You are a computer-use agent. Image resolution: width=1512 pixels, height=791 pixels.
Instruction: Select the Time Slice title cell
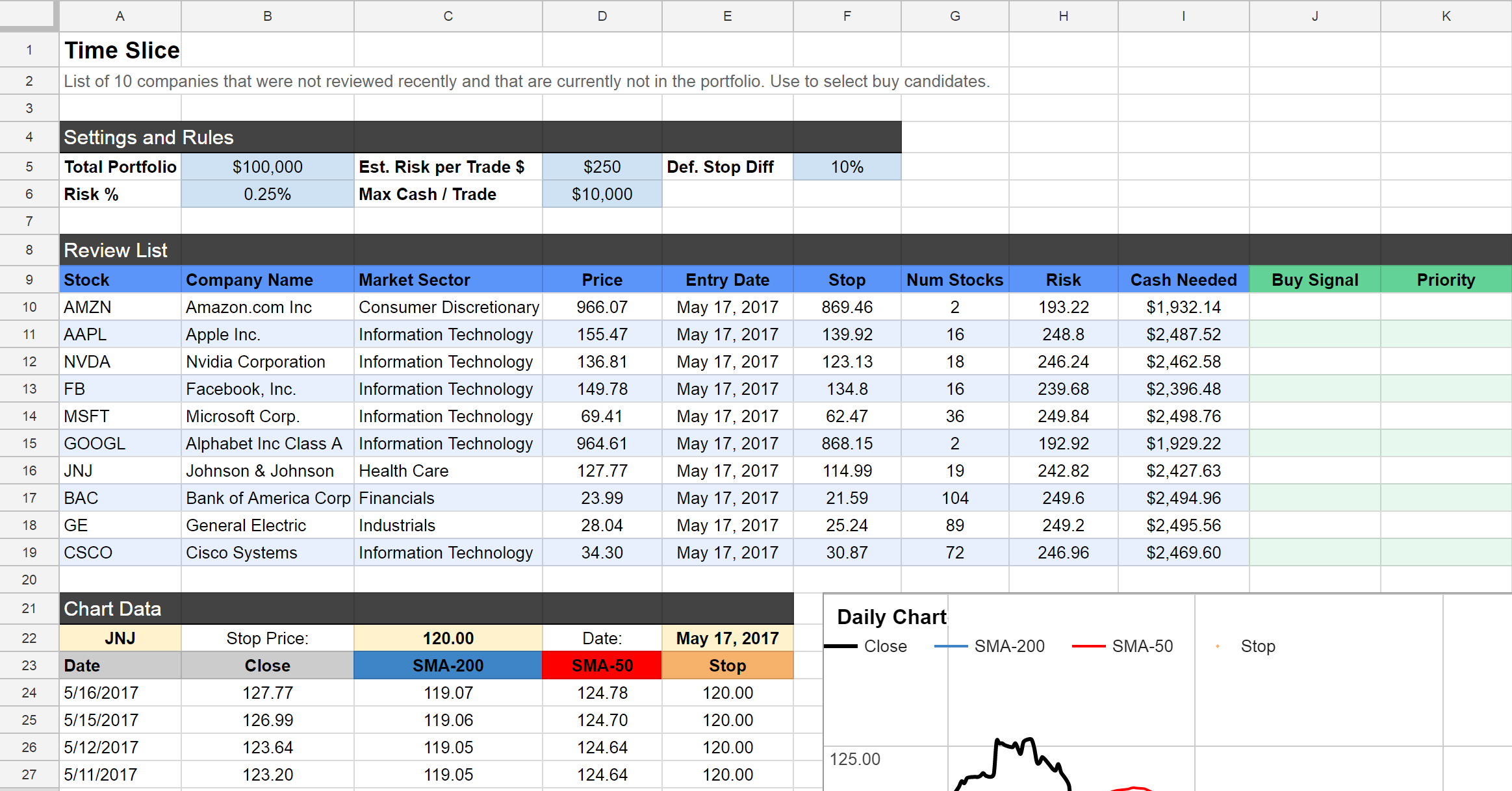[120, 50]
